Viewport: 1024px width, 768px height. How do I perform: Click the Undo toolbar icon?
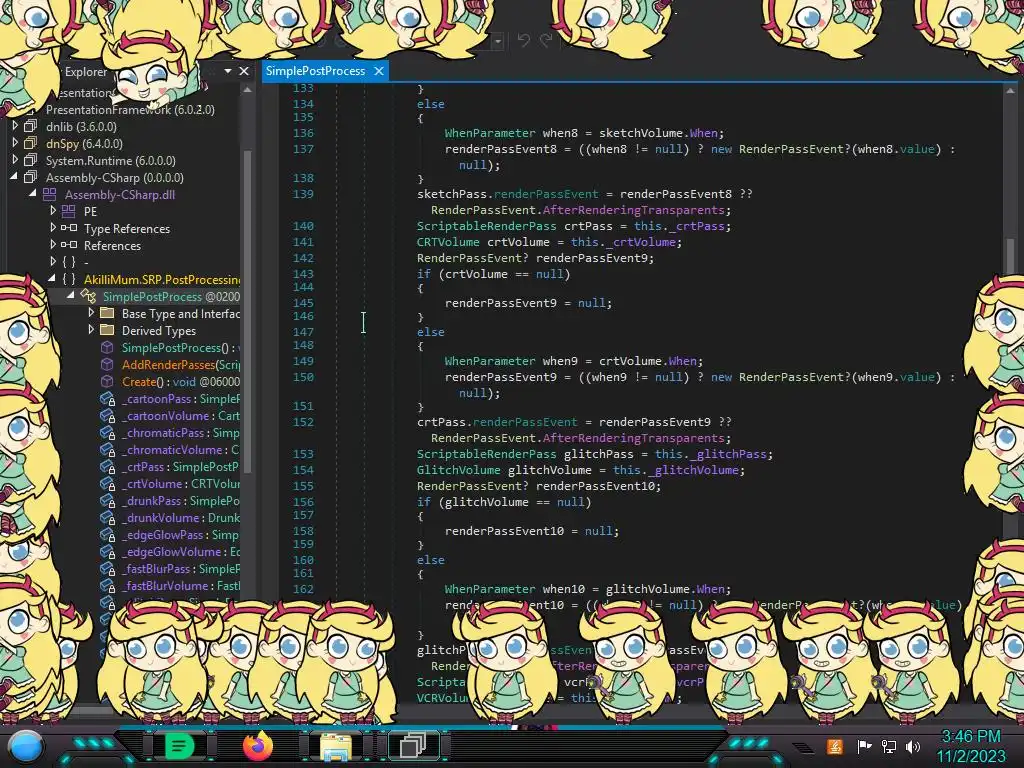[x=523, y=40]
